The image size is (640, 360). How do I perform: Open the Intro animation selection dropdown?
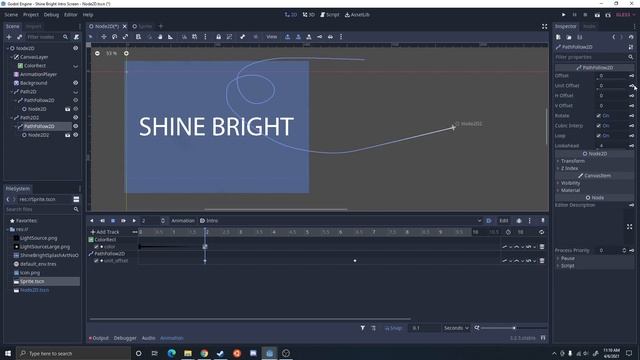tap(341, 220)
